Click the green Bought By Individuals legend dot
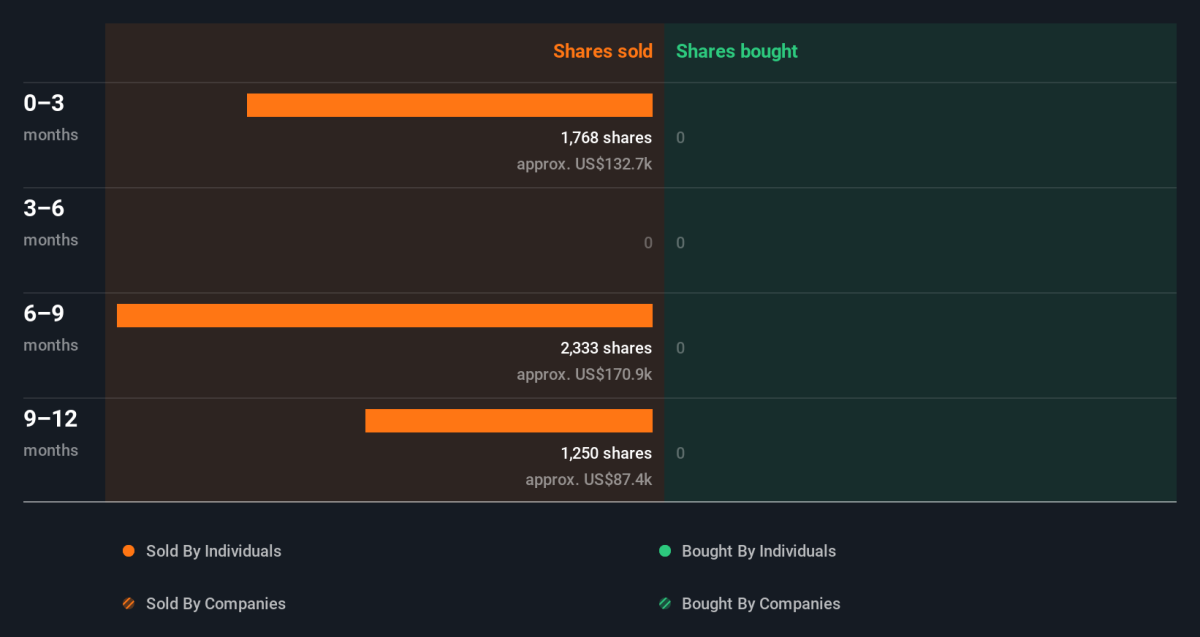The height and width of the screenshot is (637, 1200). click(664, 551)
